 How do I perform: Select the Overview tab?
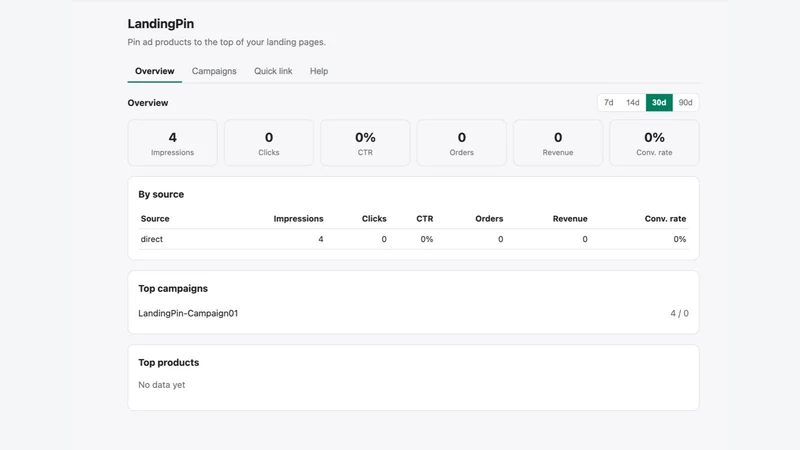click(155, 71)
